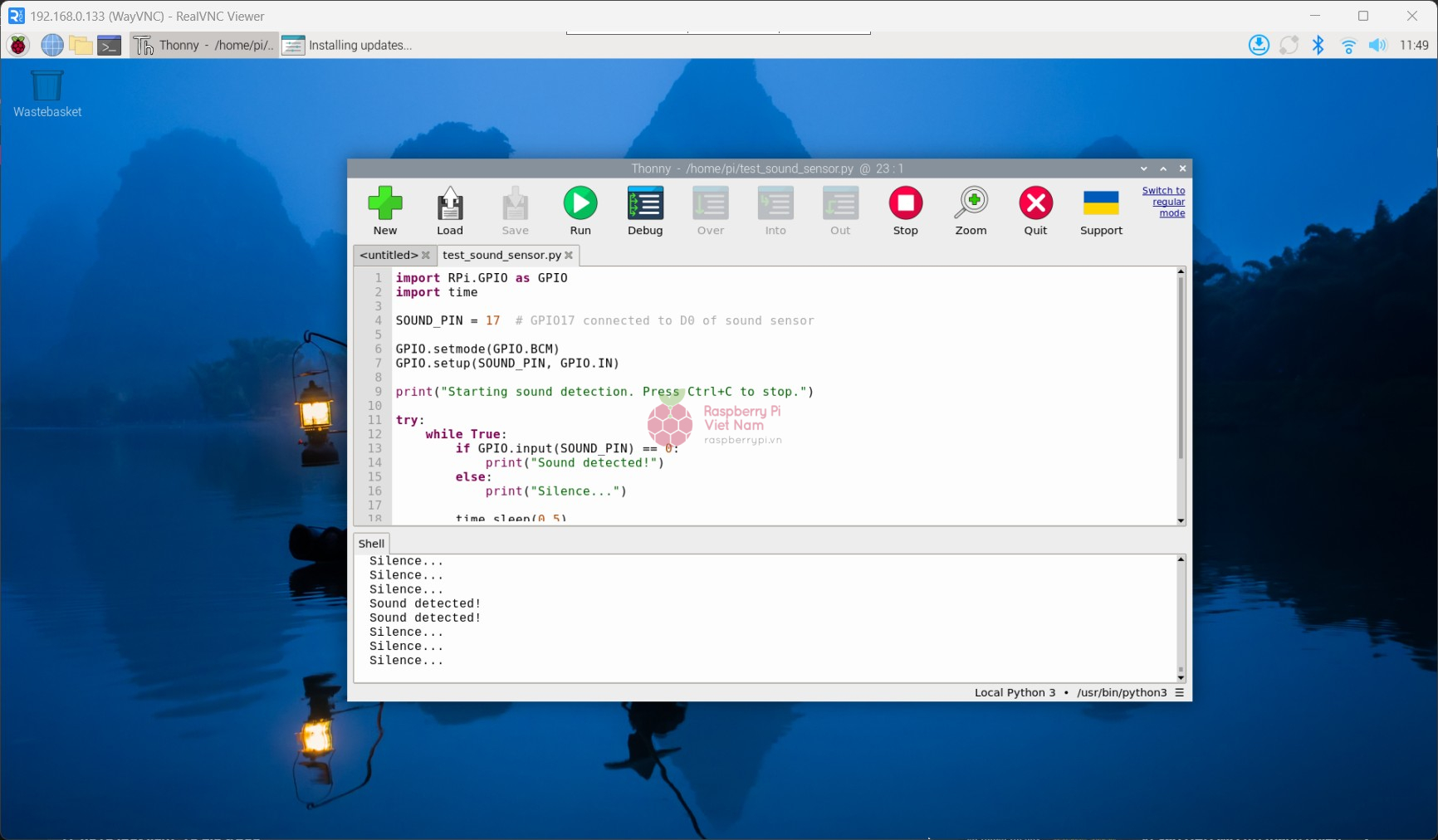Quit Thonny using the red Quit icon
Screen dimensions: 1438x840
(1035, 204)
